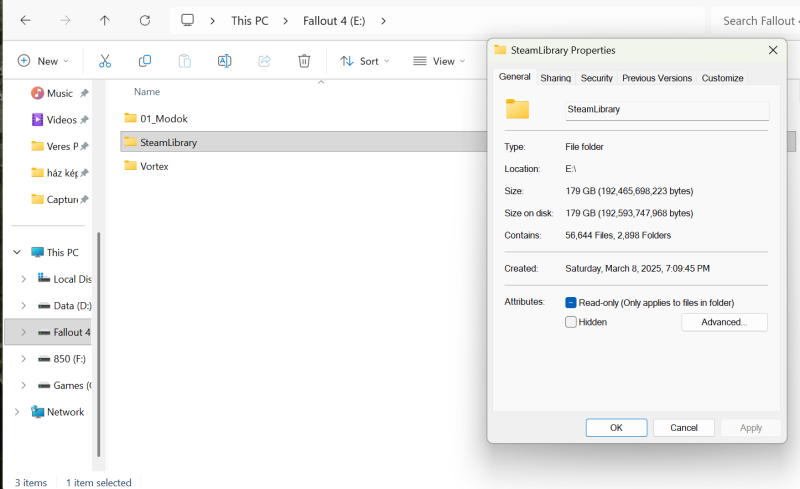The height and width of the screenshot is (489, 800).
Task: Open the Captures pinned folder
Action: pos(59,200)
